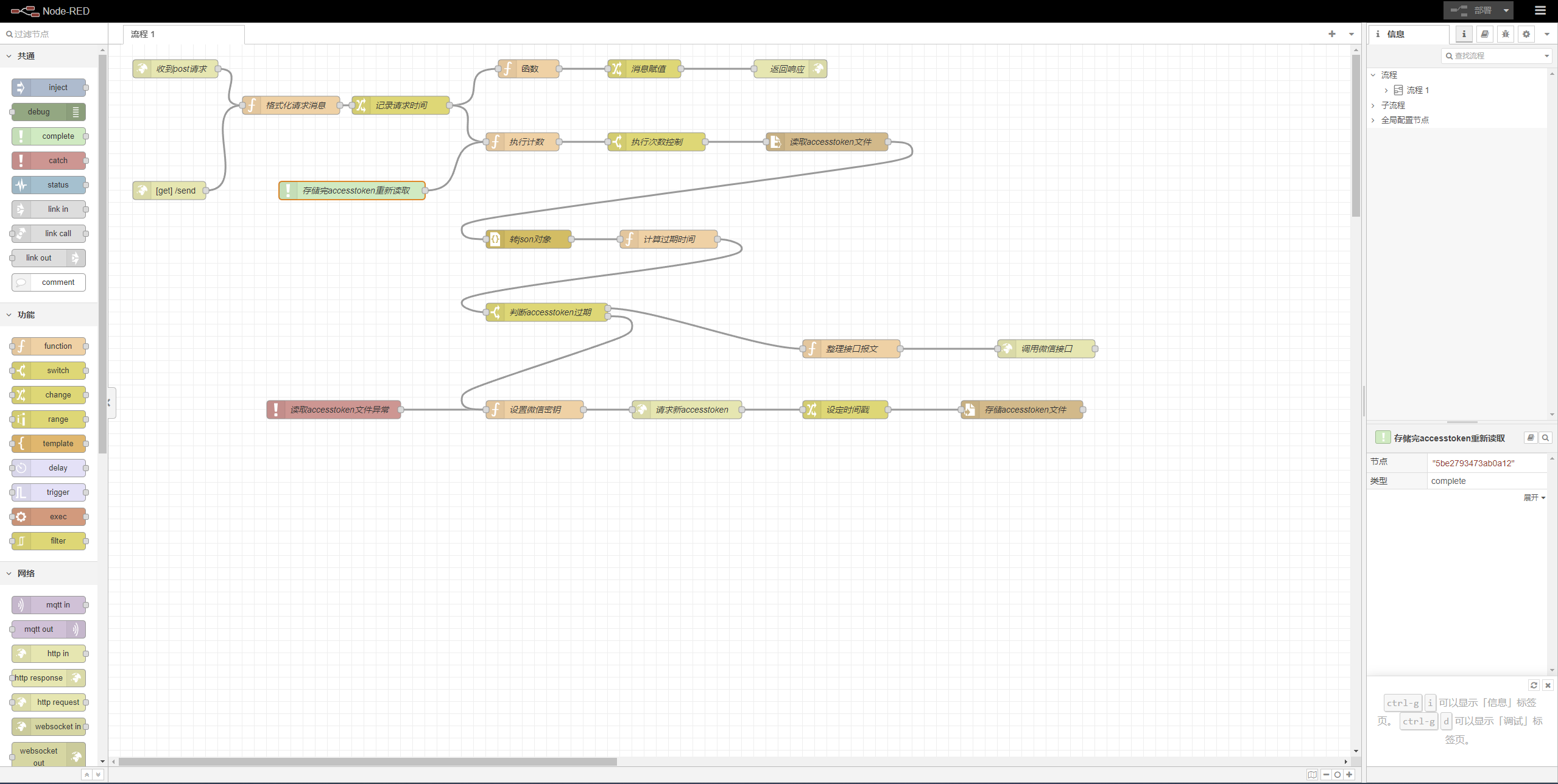Add new flow tab with plus icon
Screen dimensions: 1558x784
(x=1332, y=34)
